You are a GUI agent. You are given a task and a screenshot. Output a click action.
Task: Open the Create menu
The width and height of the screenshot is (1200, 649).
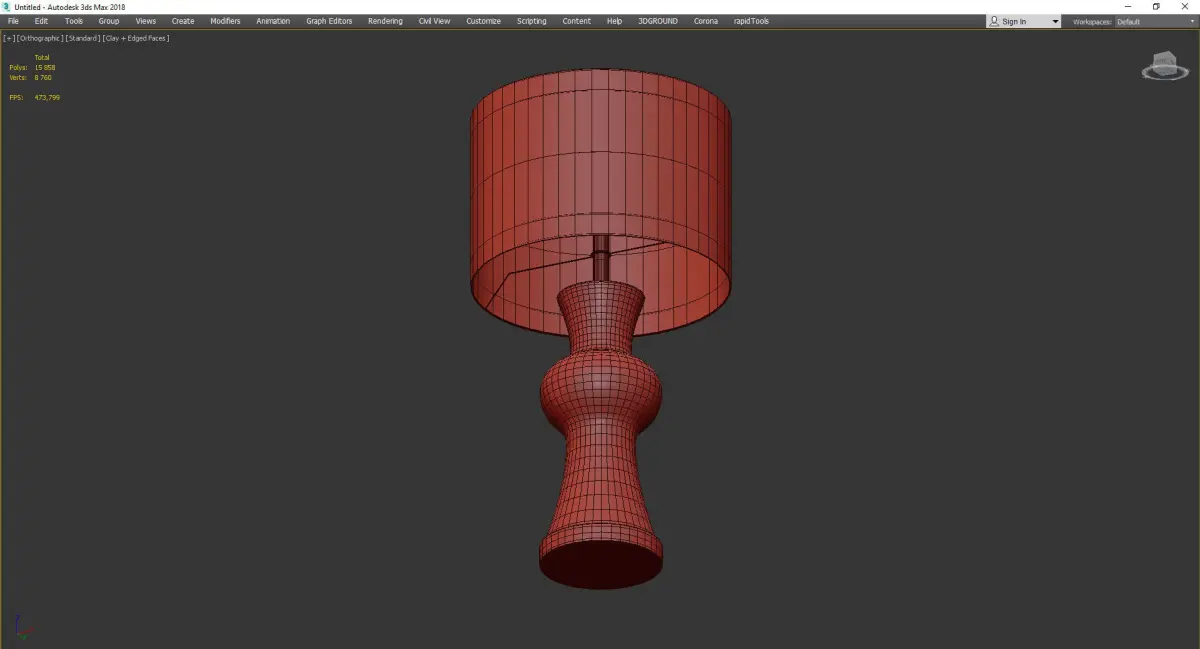point(183,21)
